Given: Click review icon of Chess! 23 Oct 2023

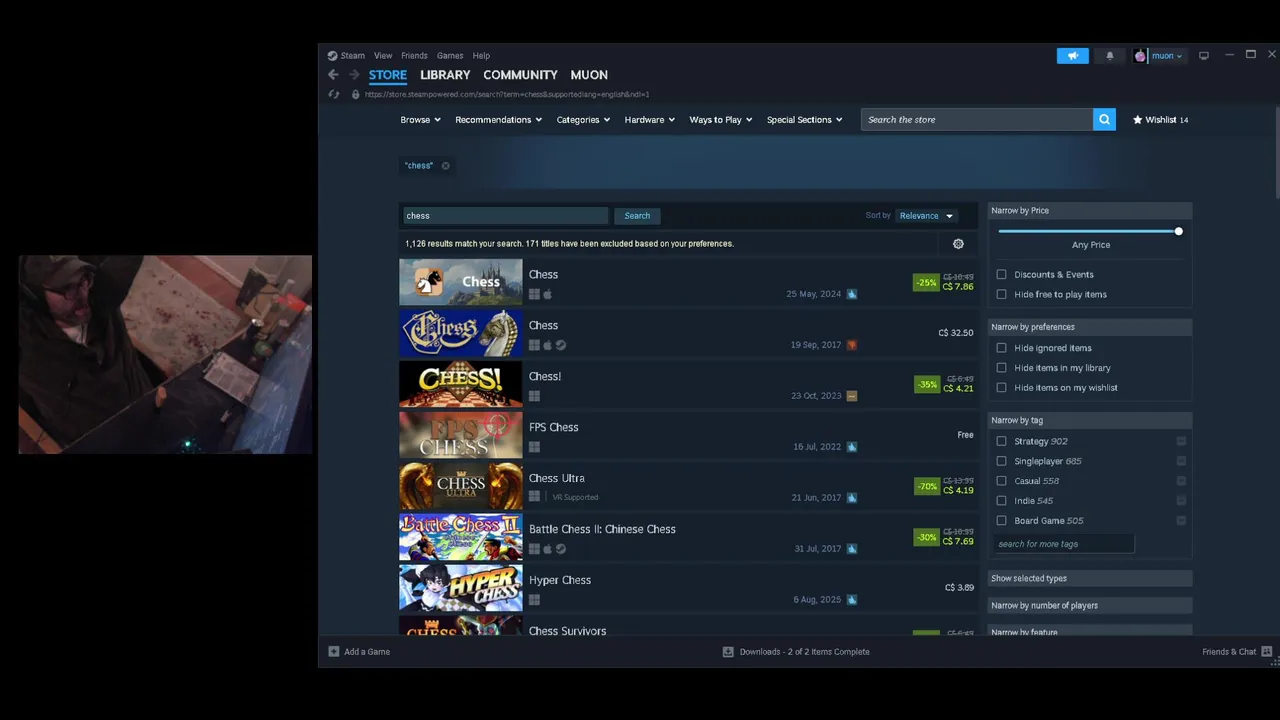Looking at the screenshot, I should (x=851, y=396).
